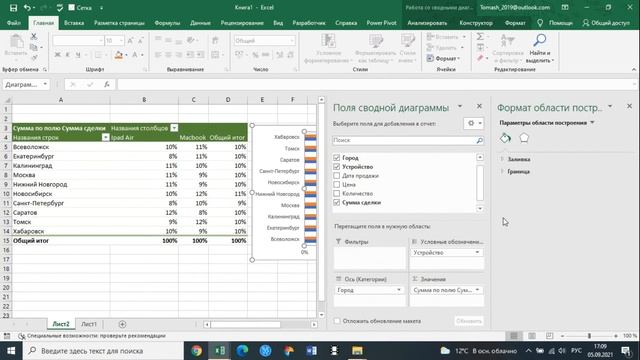640x360 pixels.
Task: Click the Effects pentagon icon
Action: pos(524,138)
